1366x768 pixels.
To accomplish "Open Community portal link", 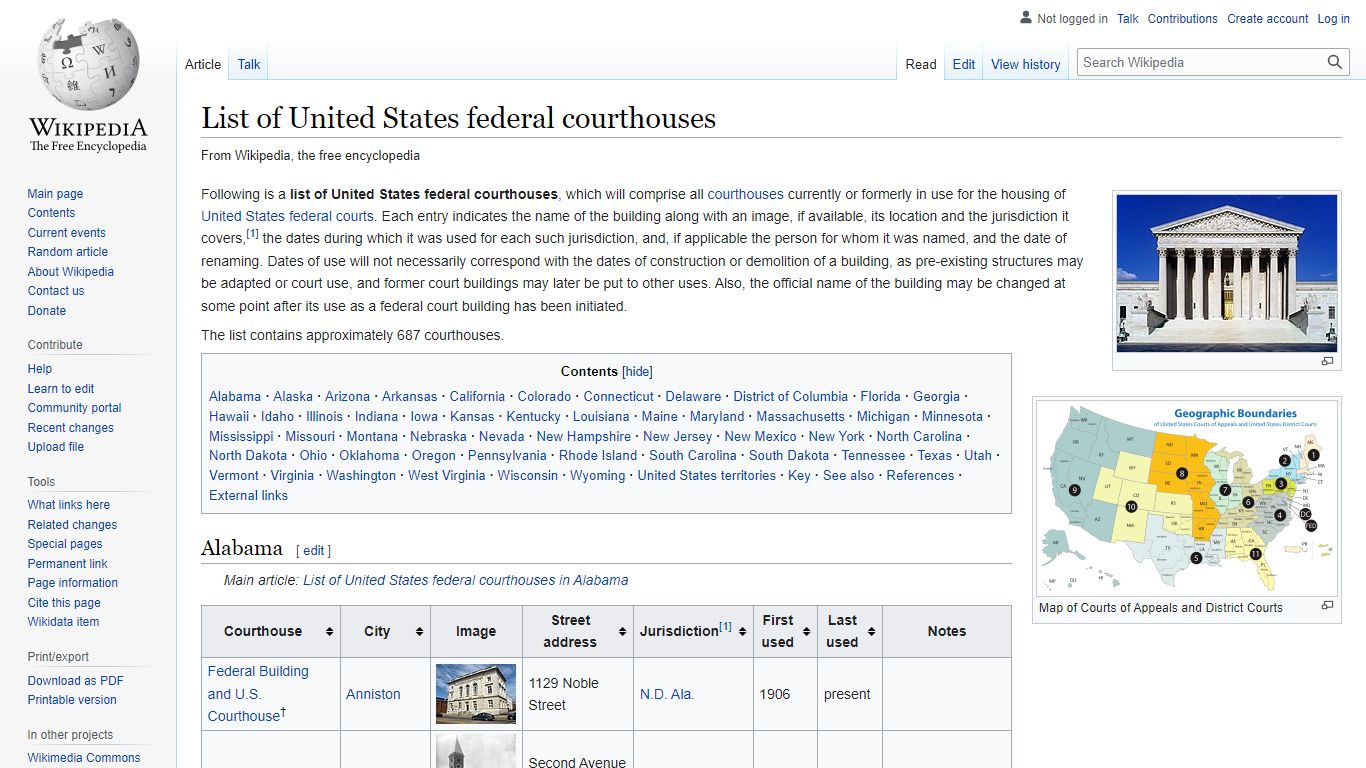I will (74, 408).
